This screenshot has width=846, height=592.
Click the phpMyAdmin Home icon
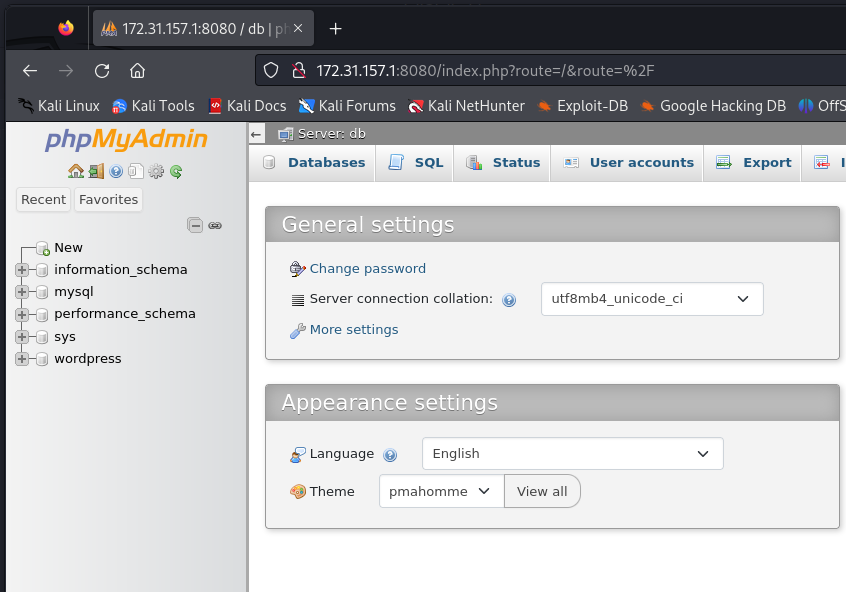[76, 171]
